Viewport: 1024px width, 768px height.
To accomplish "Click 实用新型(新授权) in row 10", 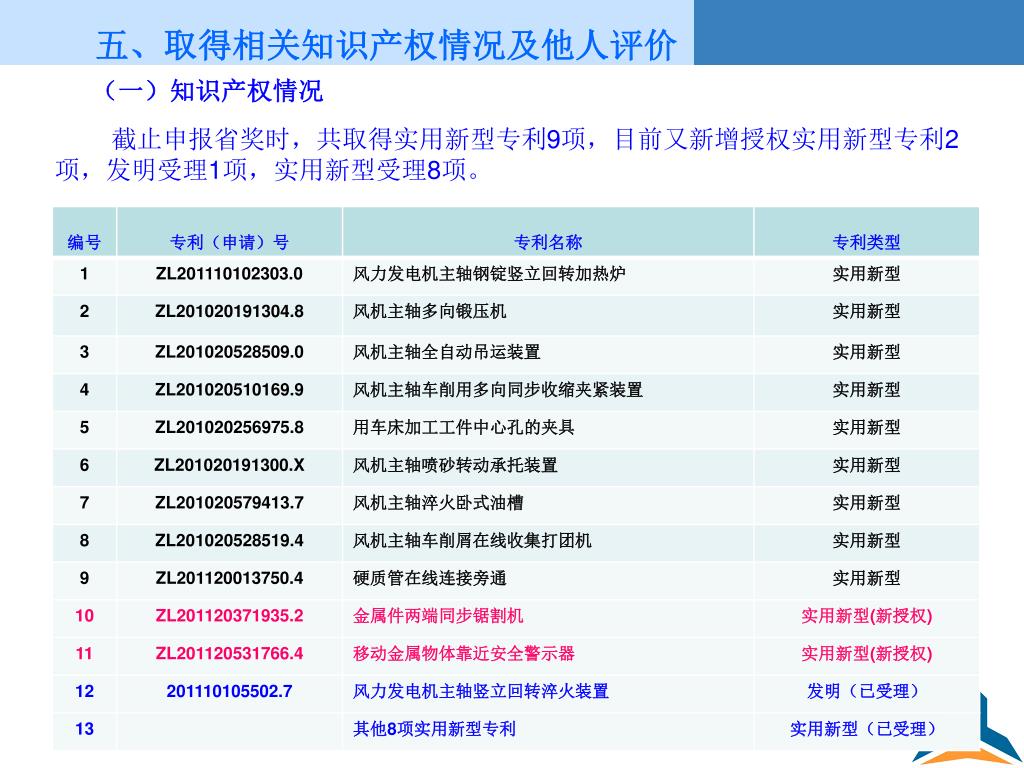I will (x=867, y=616).
